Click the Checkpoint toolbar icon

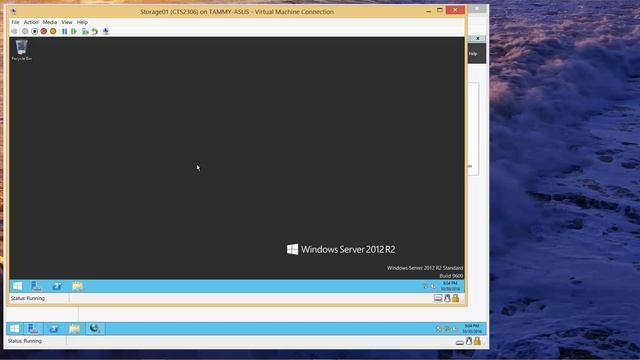point(85,31)
